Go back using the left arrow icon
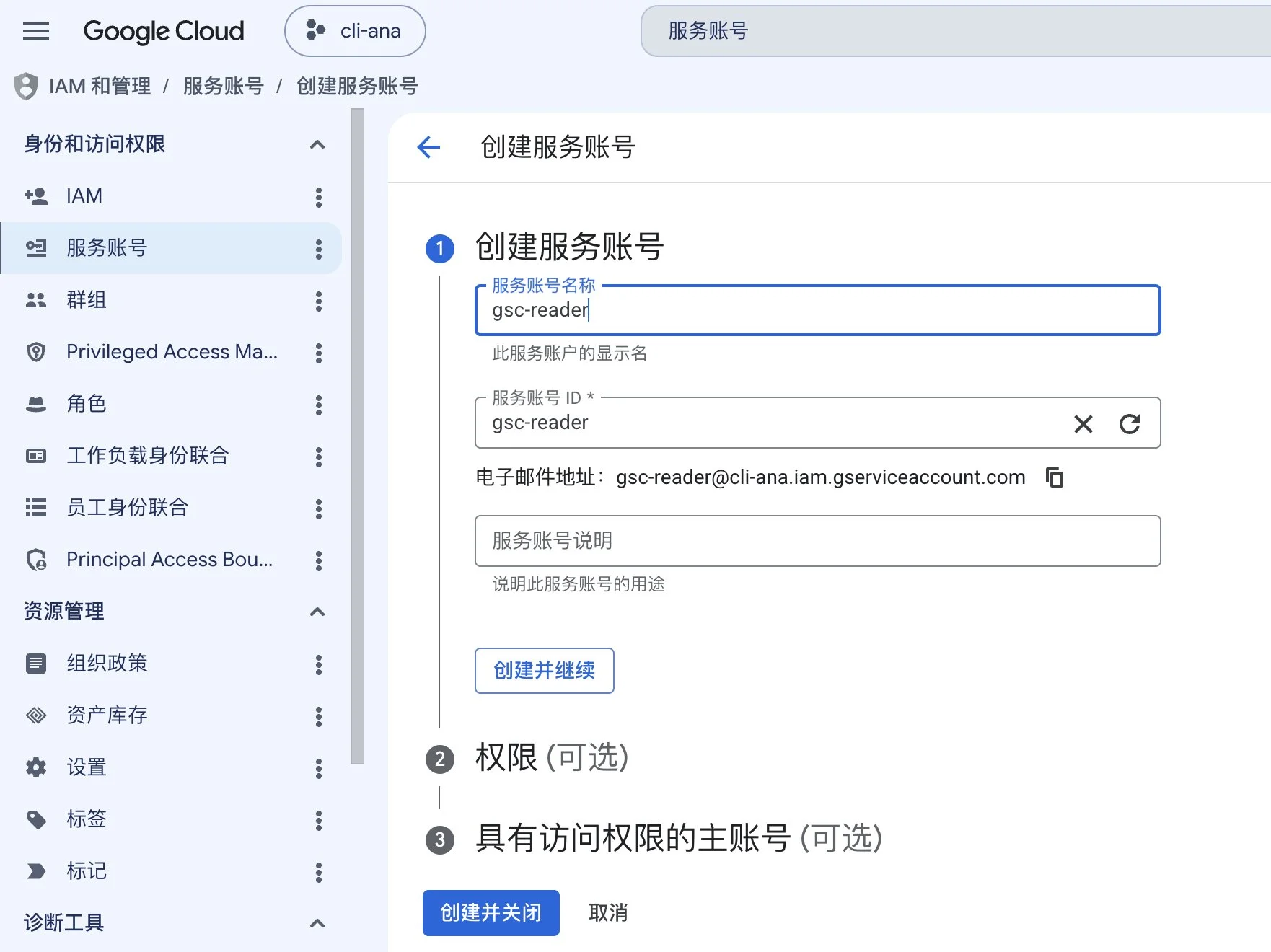1271x952 pixels. tap(428, 147)
